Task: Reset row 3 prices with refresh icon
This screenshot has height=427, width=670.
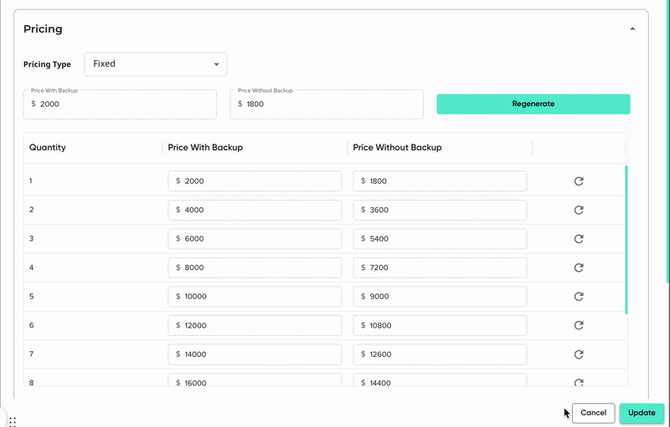Action: pos(578,239)
